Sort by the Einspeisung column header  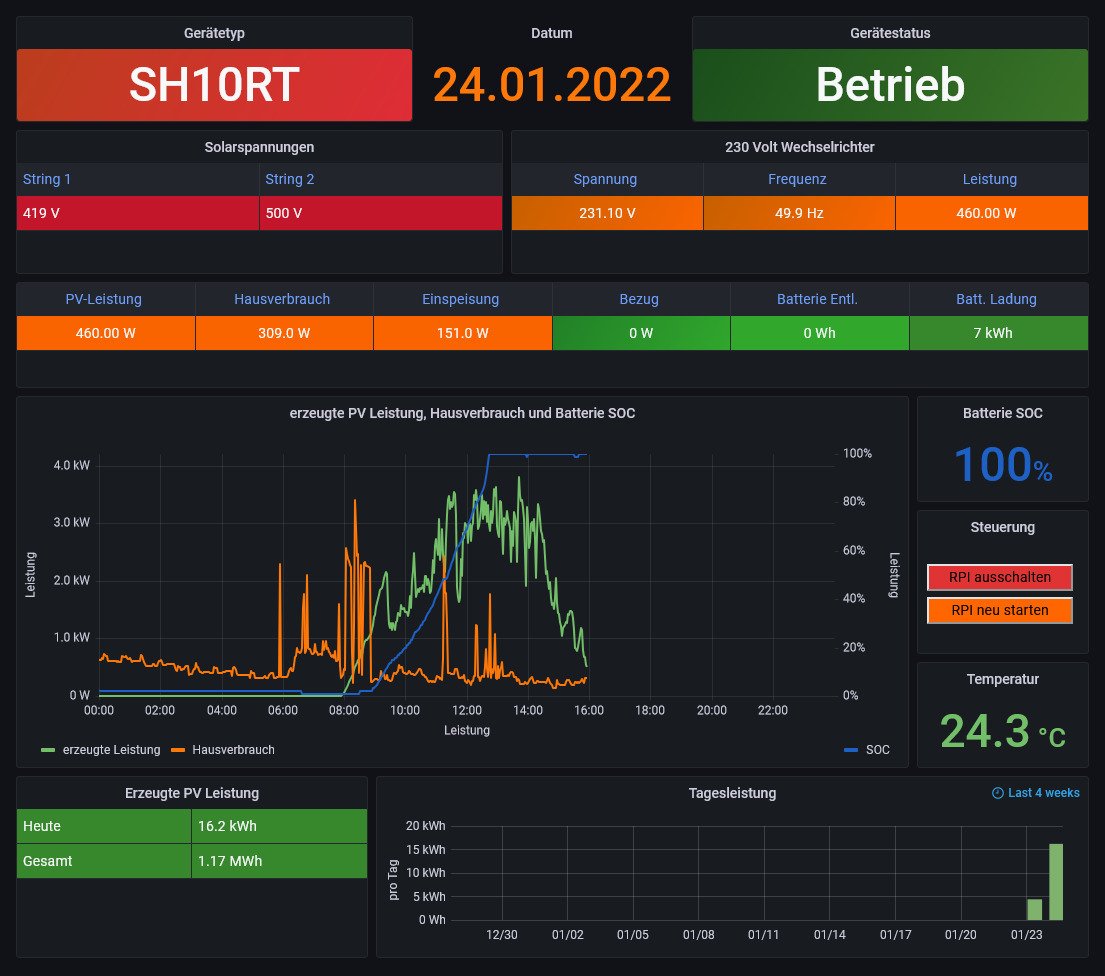[462, 299]
